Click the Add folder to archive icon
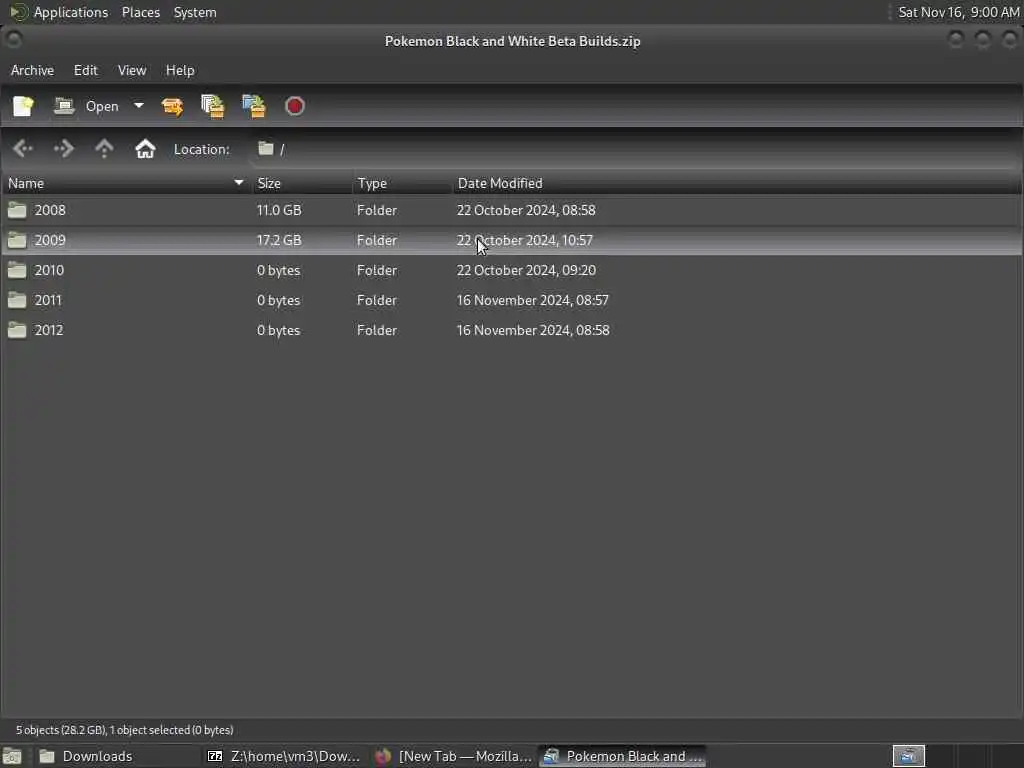Viewport: 1024px width, 768px height. click(x=254, y=106)
